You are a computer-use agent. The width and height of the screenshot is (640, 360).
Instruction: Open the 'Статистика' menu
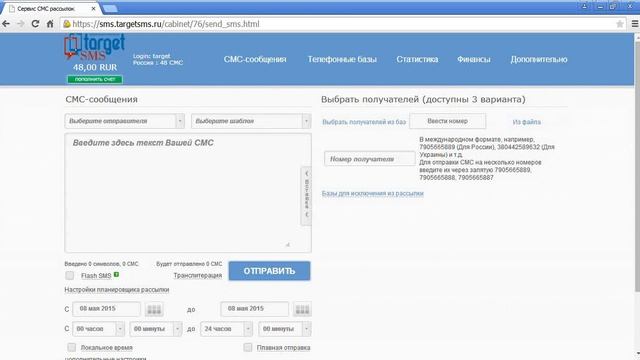point(417,59)
